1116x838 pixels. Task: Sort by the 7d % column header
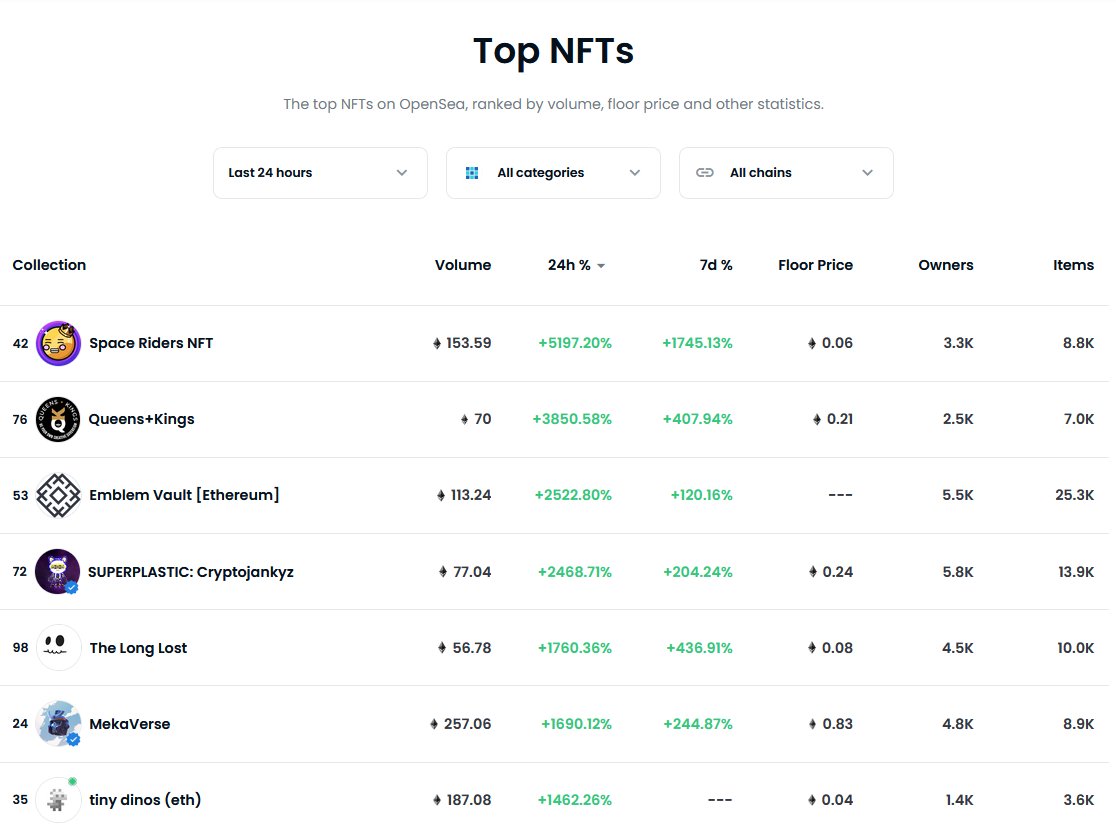pos(716,265)
